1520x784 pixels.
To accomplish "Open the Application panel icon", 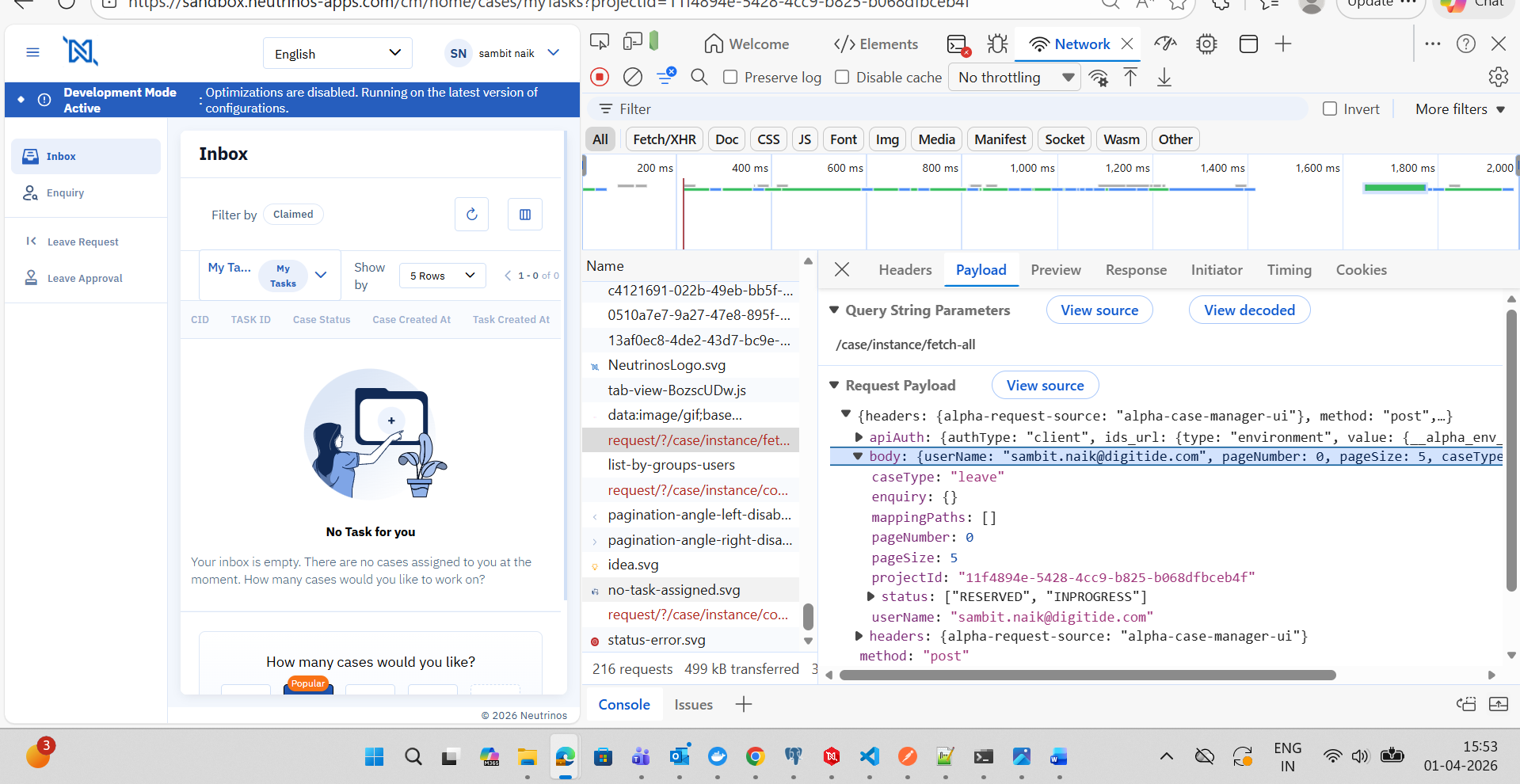I will (1248, 44).
